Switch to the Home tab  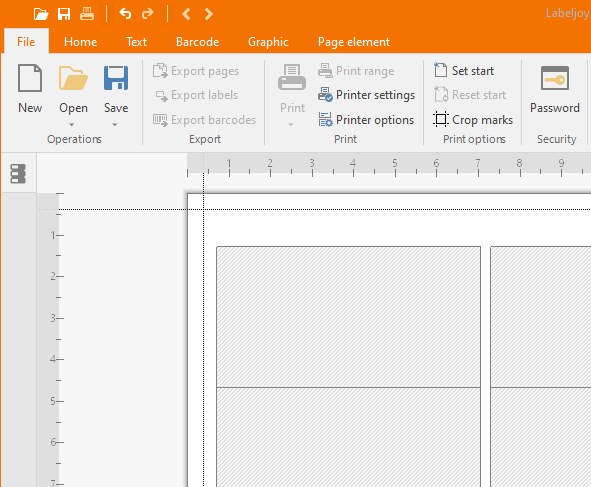click(x=80, y=41)
